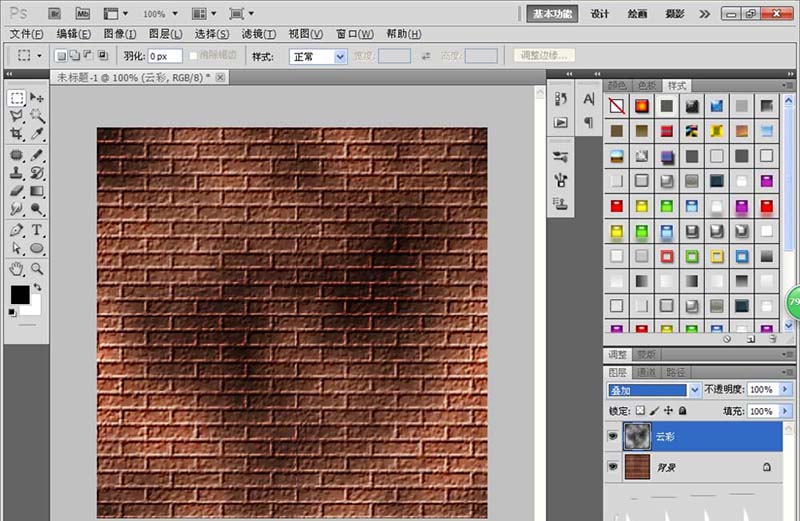Select the Pen tool

point(17,230)
